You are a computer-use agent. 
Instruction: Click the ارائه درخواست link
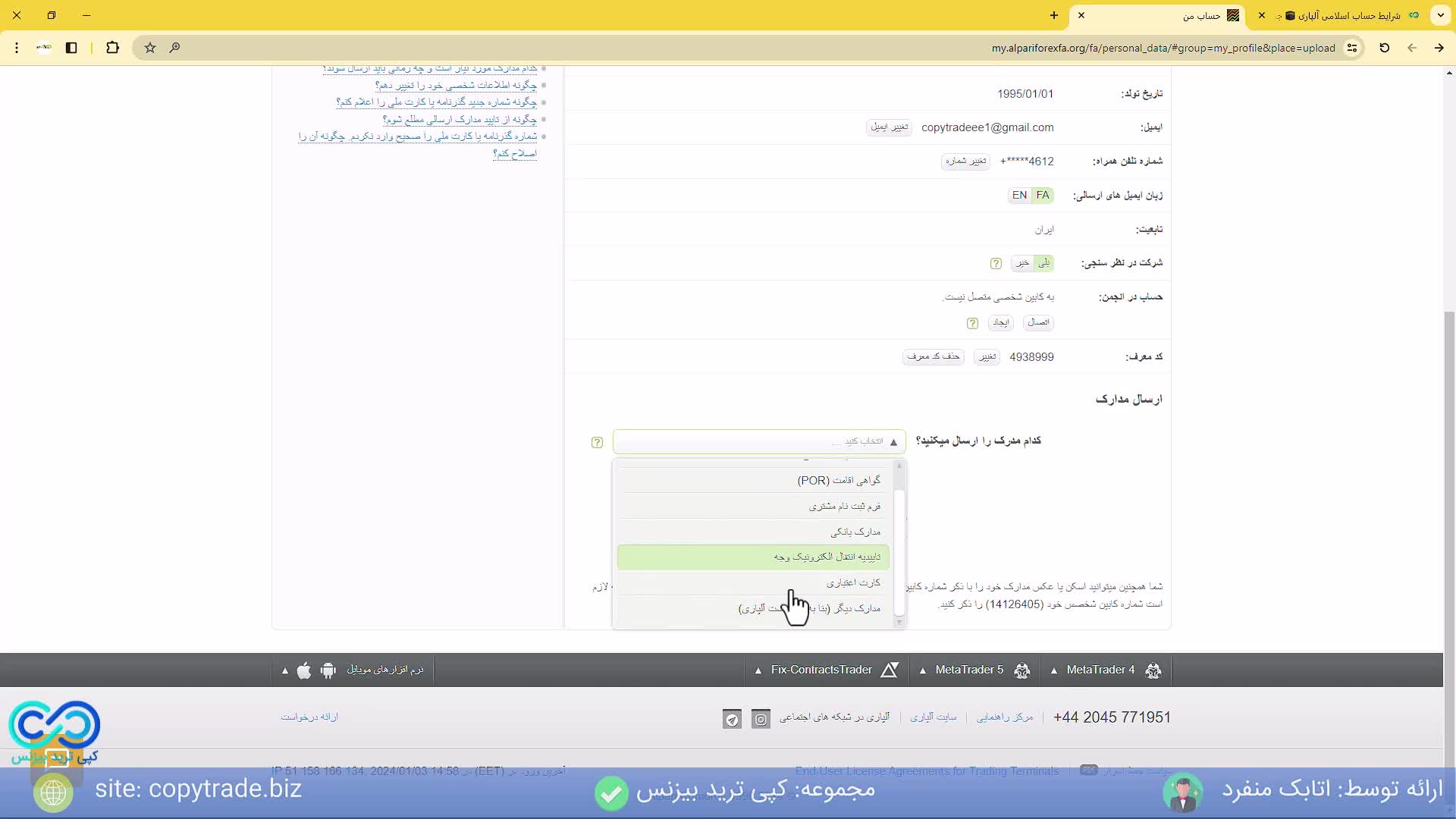click(x=309, y=717)
